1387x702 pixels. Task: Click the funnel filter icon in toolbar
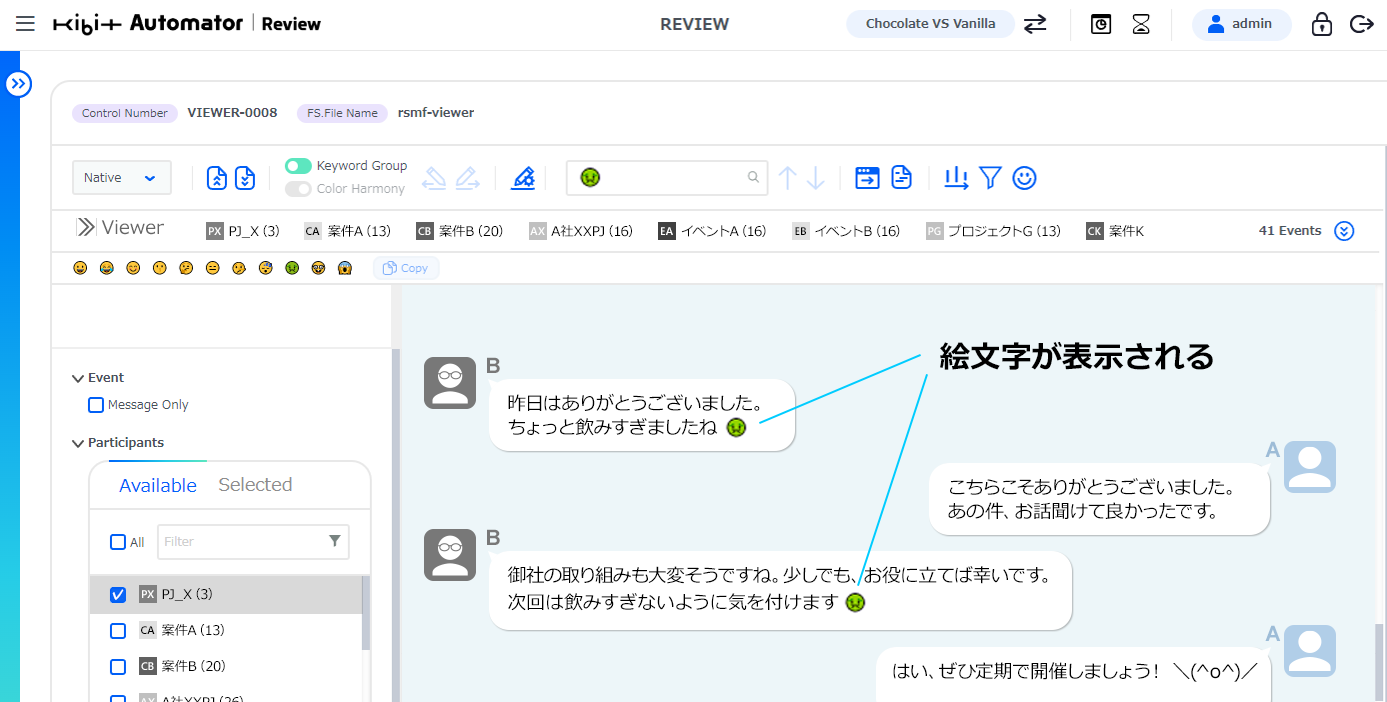pyautogui.click(x=990, y=177)
